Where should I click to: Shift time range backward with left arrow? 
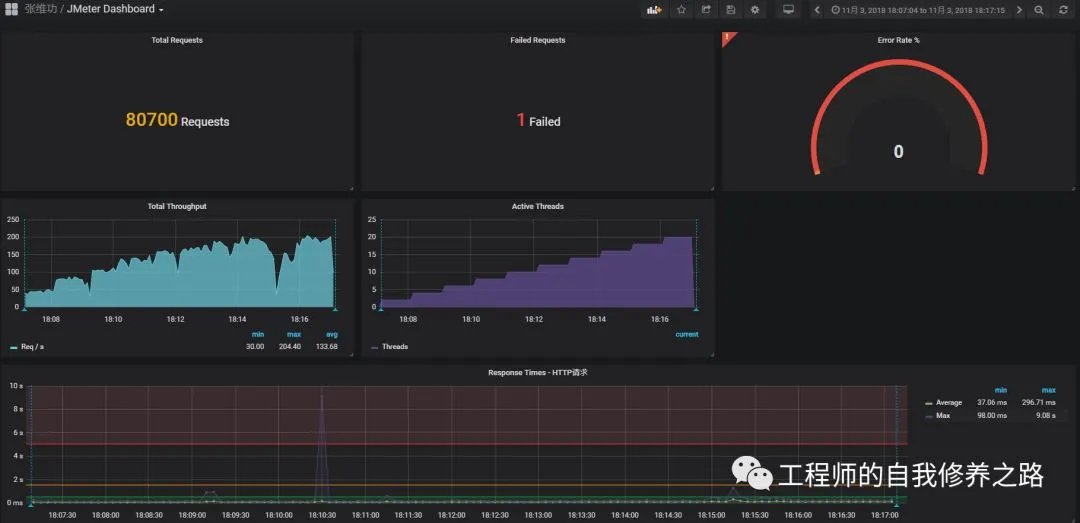[817, 10]
